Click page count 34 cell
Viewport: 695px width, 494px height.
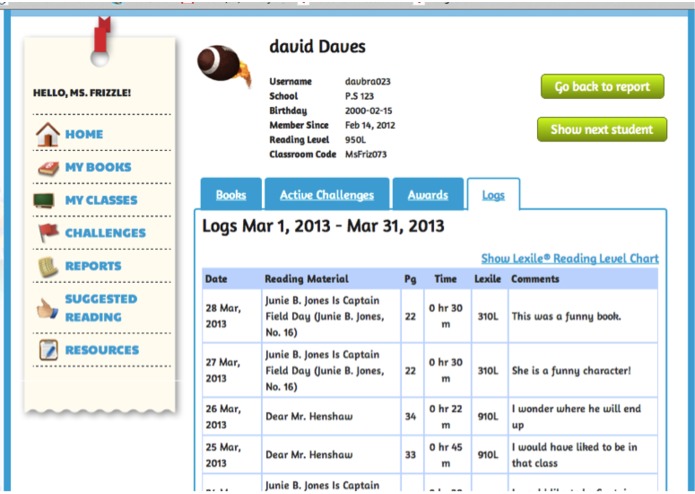410,416
